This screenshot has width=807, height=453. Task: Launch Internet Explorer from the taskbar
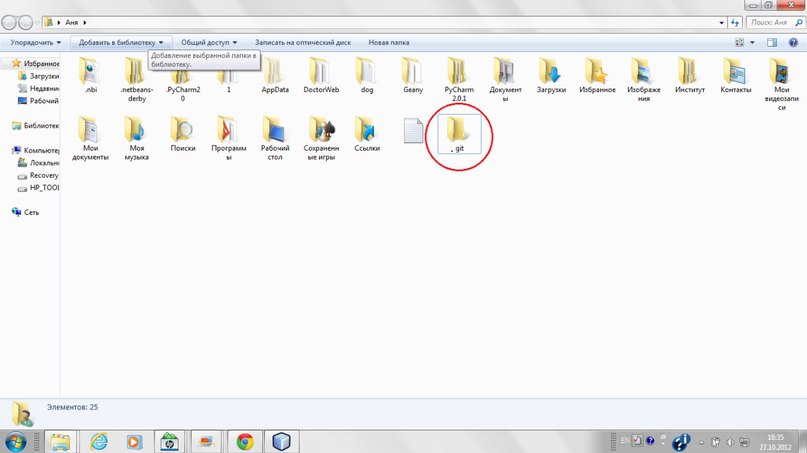coord(98,442)
